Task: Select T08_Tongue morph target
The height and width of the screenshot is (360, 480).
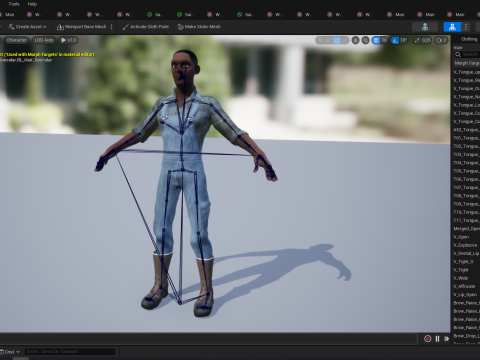Action: pos(466,196)
